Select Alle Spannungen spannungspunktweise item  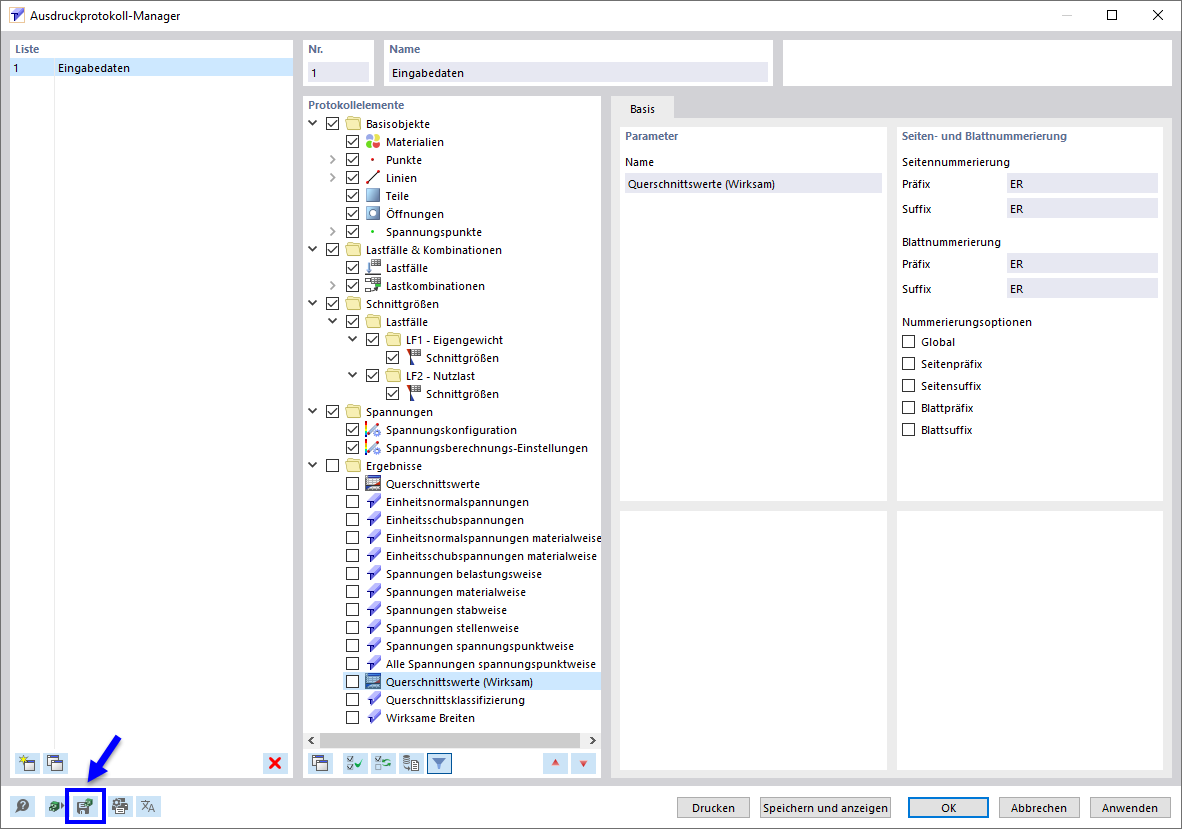491,664
